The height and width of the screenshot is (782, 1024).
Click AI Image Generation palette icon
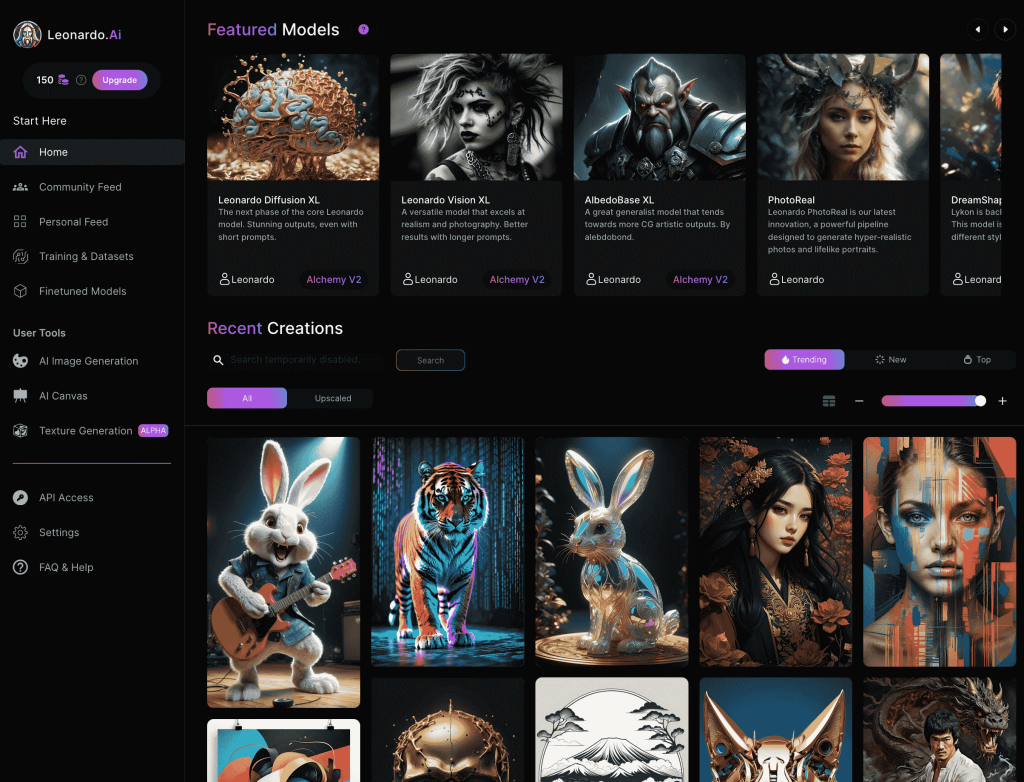20,361
